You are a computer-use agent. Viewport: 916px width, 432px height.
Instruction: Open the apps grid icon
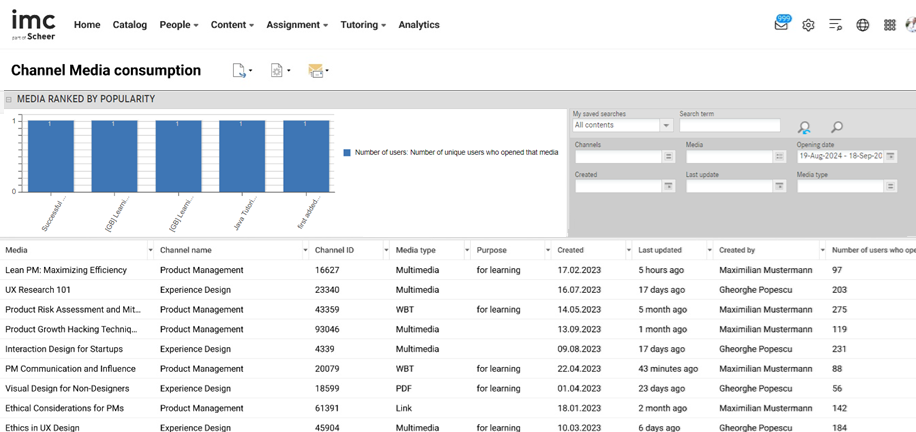889,25
